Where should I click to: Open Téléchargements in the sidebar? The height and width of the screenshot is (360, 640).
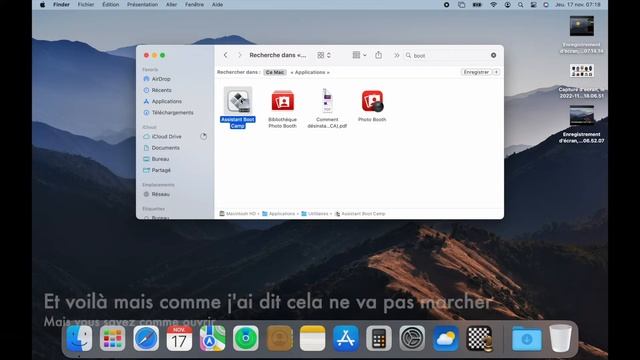coord(172,112)
